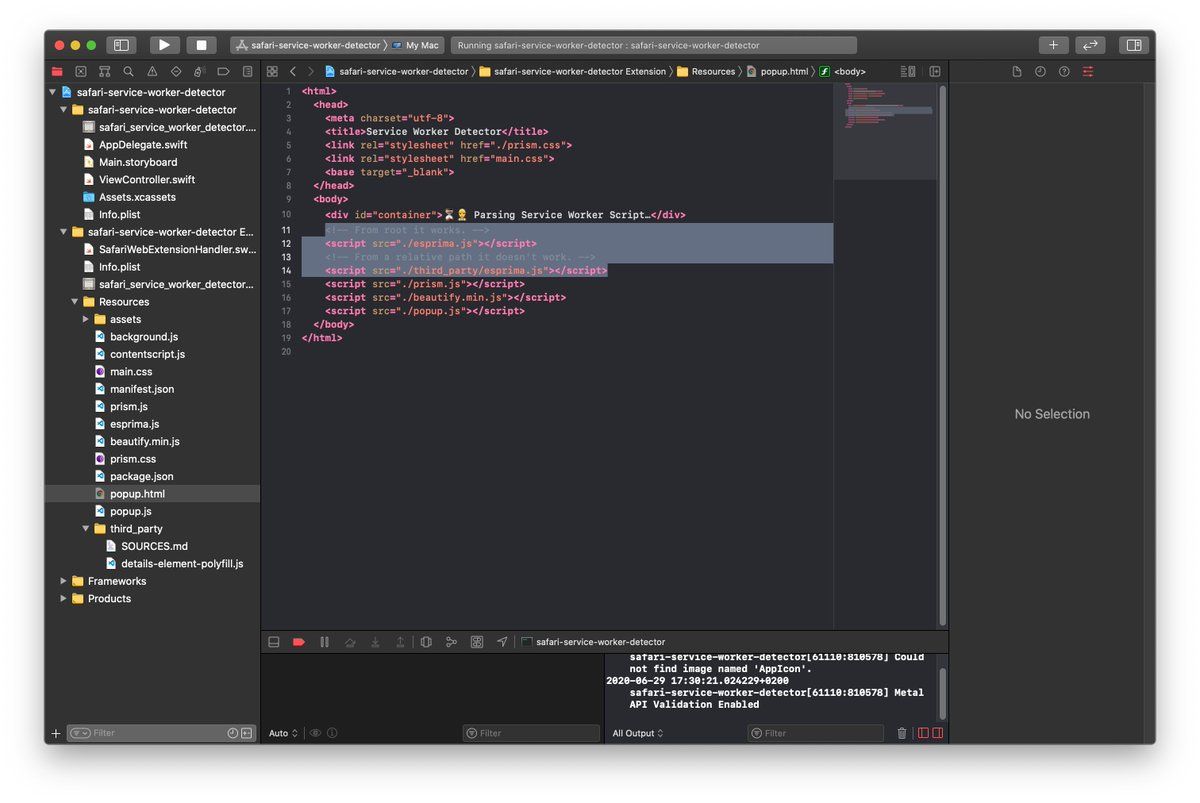Pause program execution
Viewport: 1200px width, 803px height.
(x=324, y=642)
